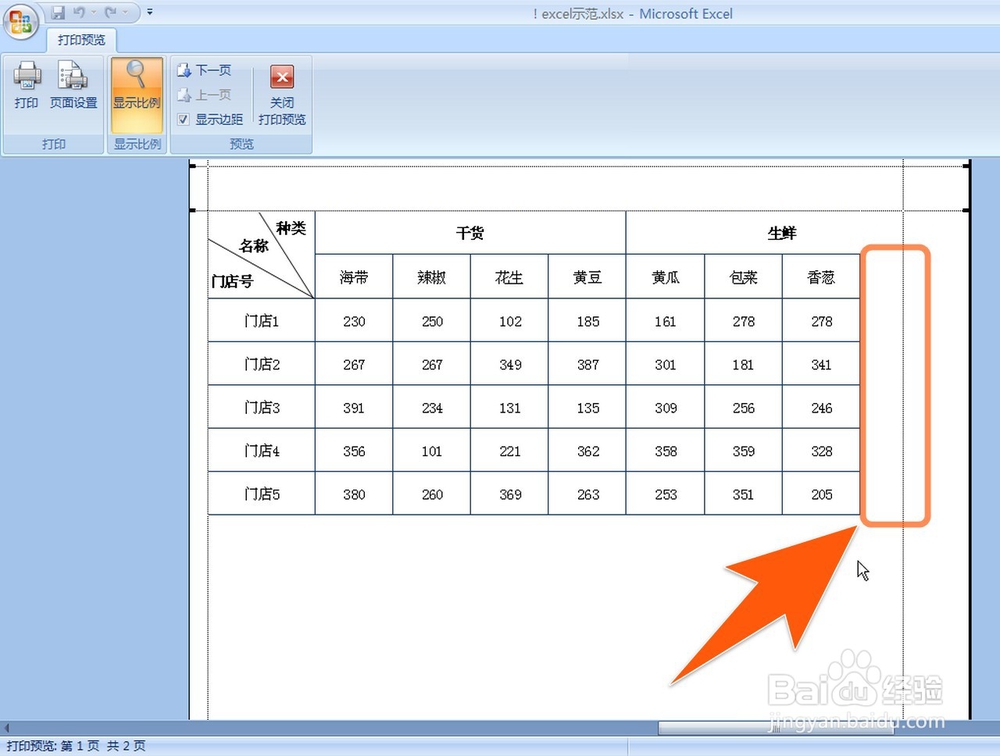Open the undo history dropdown arrow

click(93, 12)
